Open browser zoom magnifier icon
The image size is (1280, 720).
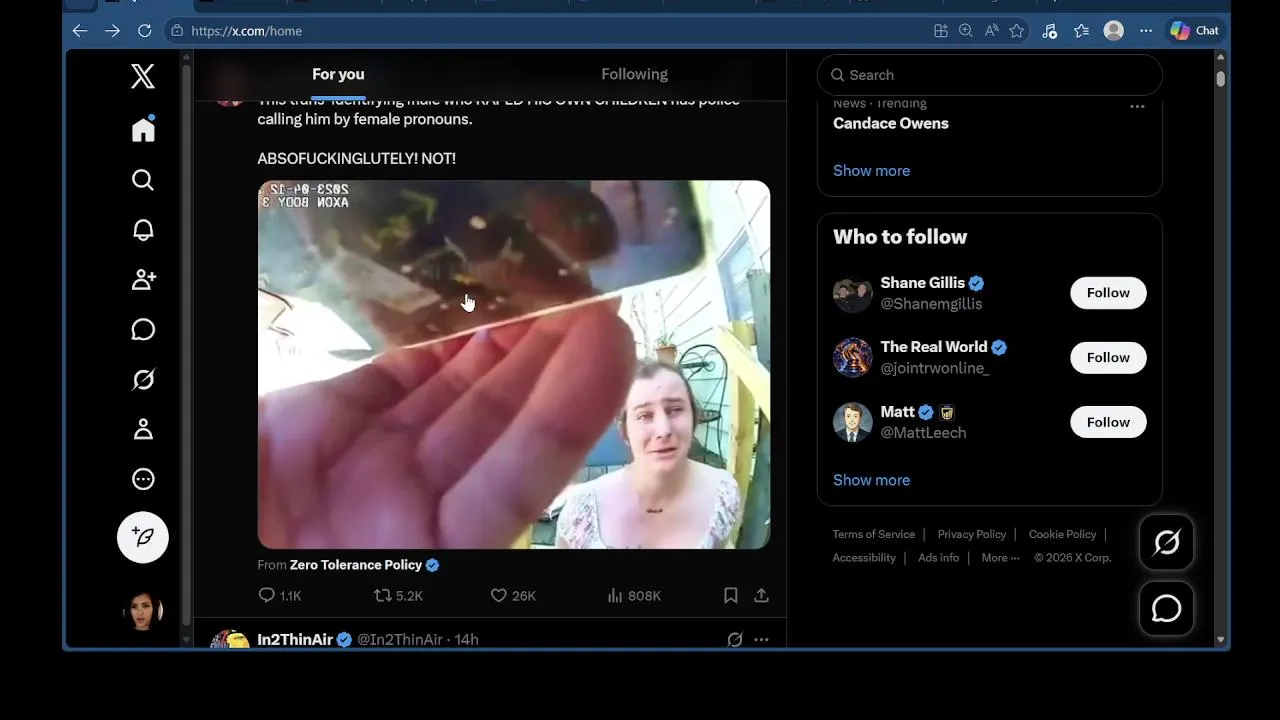[966, 31]
